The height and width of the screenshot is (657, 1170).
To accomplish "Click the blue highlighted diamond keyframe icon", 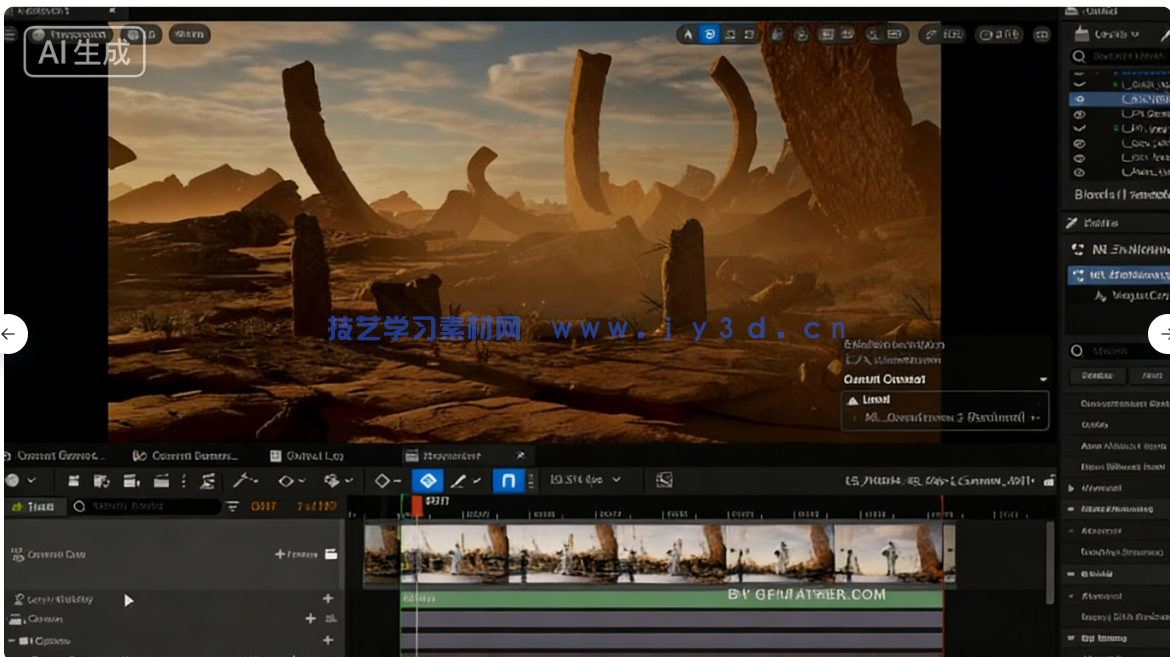I will (428, 481).
